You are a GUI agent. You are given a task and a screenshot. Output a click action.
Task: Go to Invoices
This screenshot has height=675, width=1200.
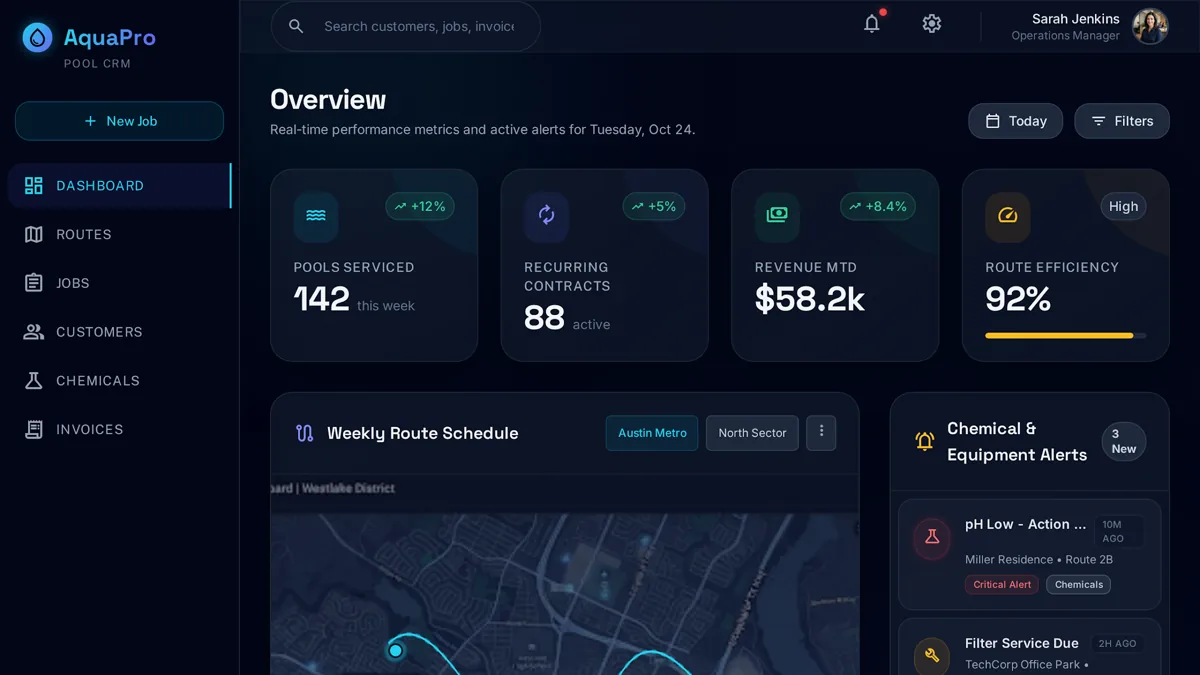(x=119, y=430)
